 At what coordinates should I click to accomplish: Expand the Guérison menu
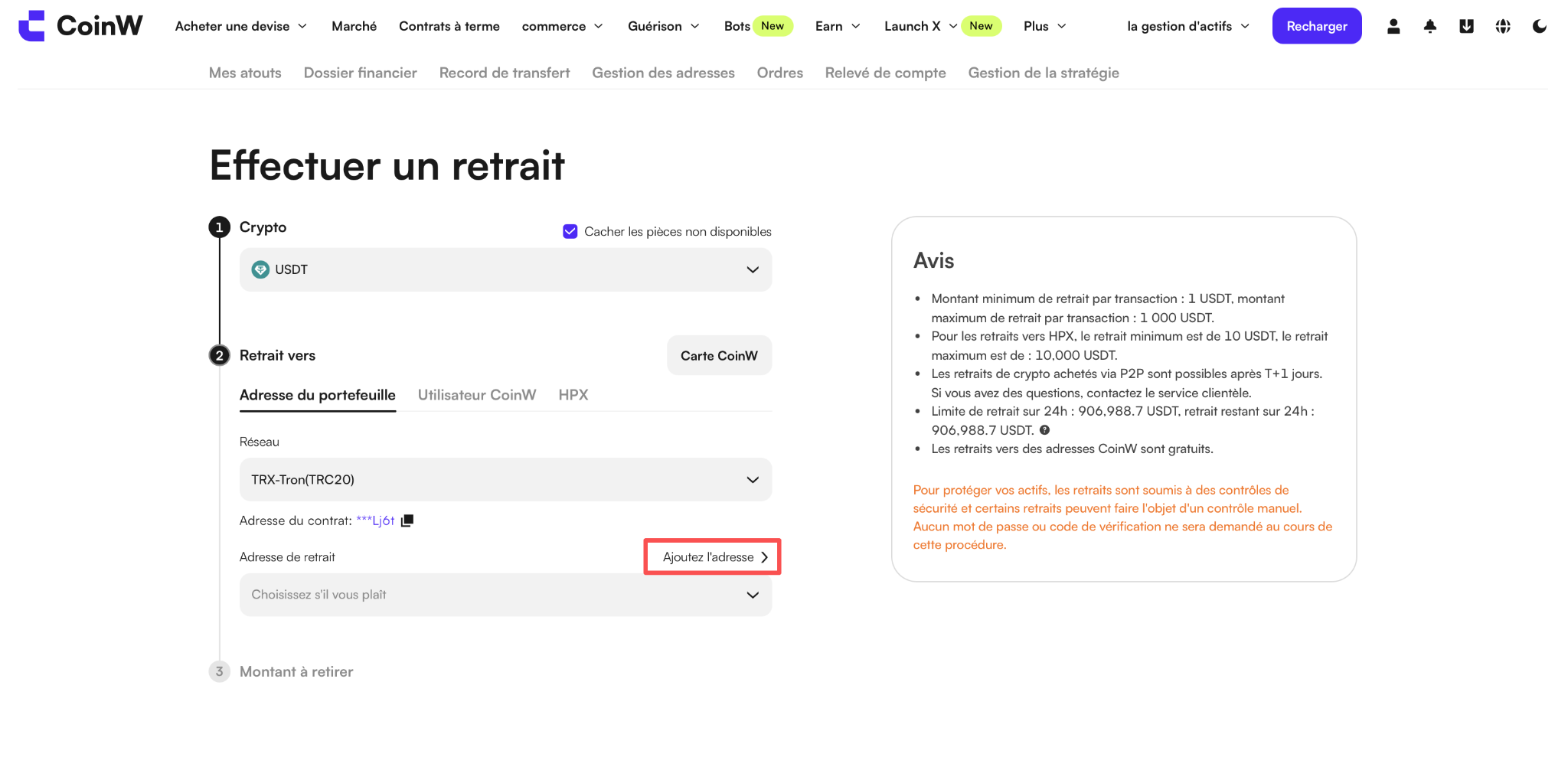tap(664, 26)
